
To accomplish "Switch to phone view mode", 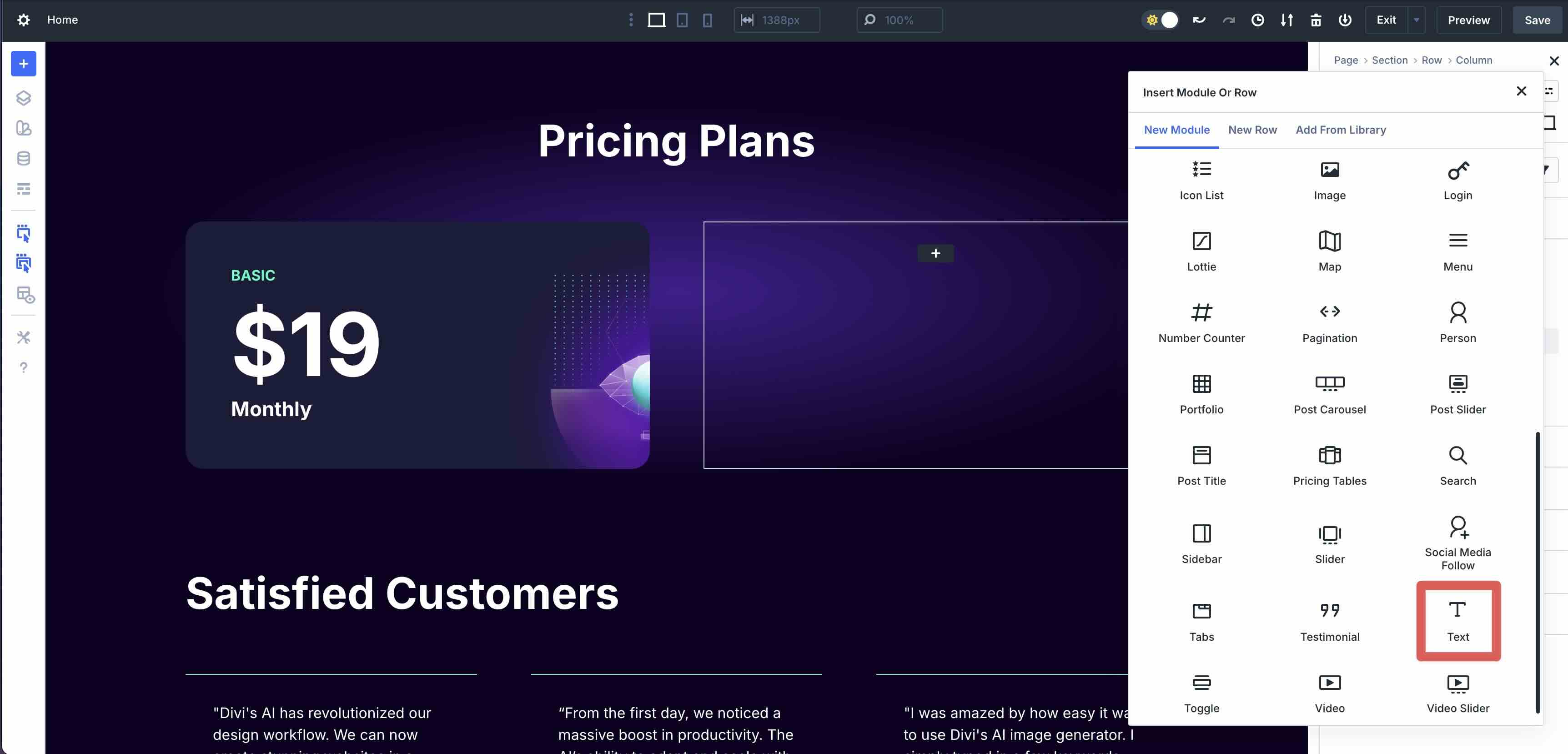I will pos(706,20).
